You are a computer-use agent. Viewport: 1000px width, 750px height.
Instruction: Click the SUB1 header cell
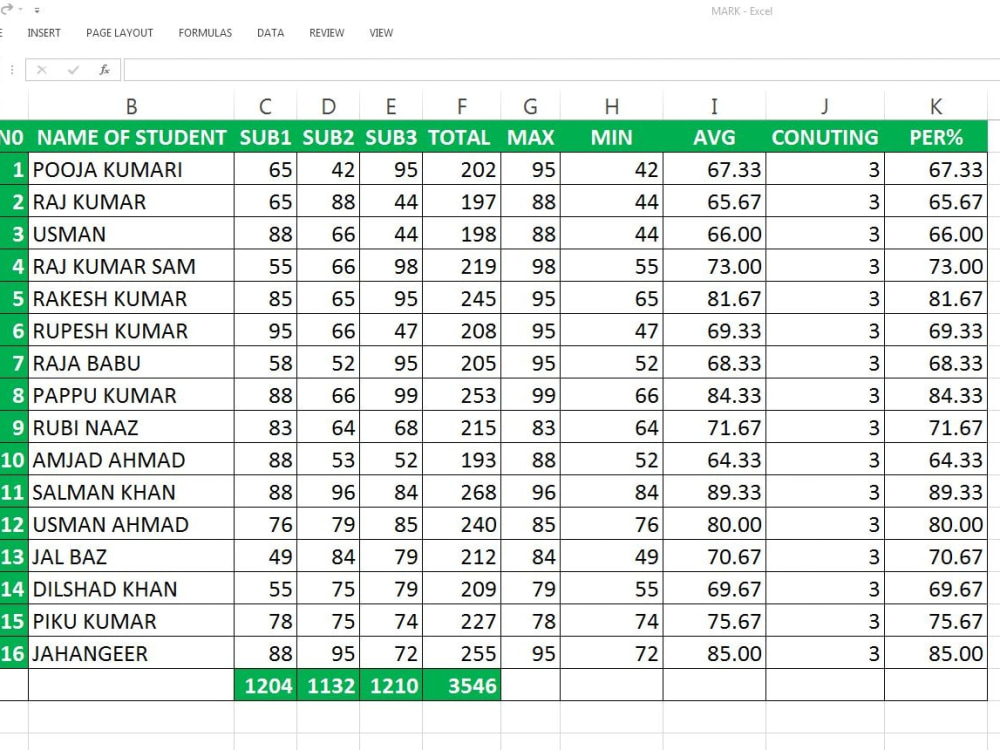coord(265,137)
